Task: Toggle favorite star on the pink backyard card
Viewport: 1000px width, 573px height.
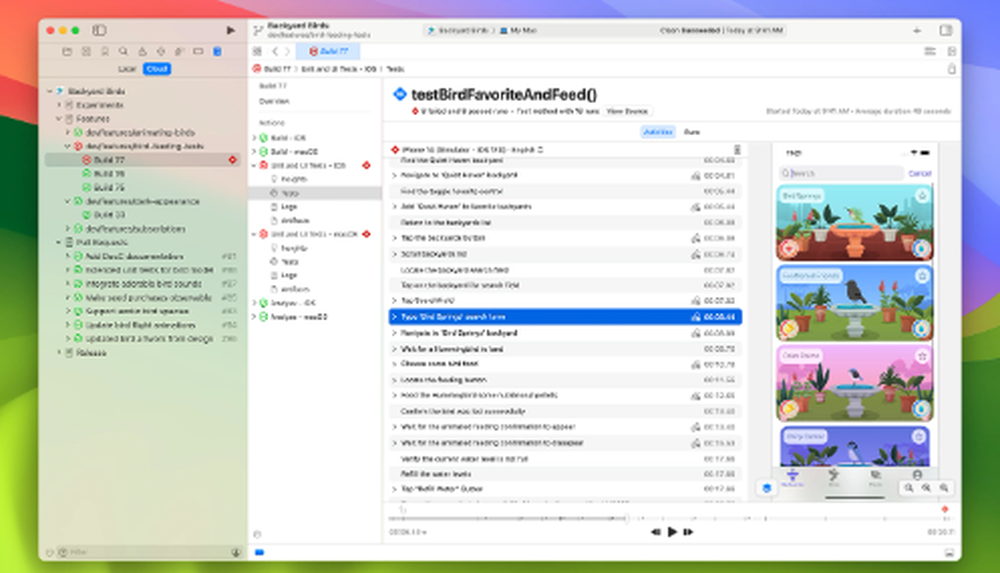Action: coord(922,356)
